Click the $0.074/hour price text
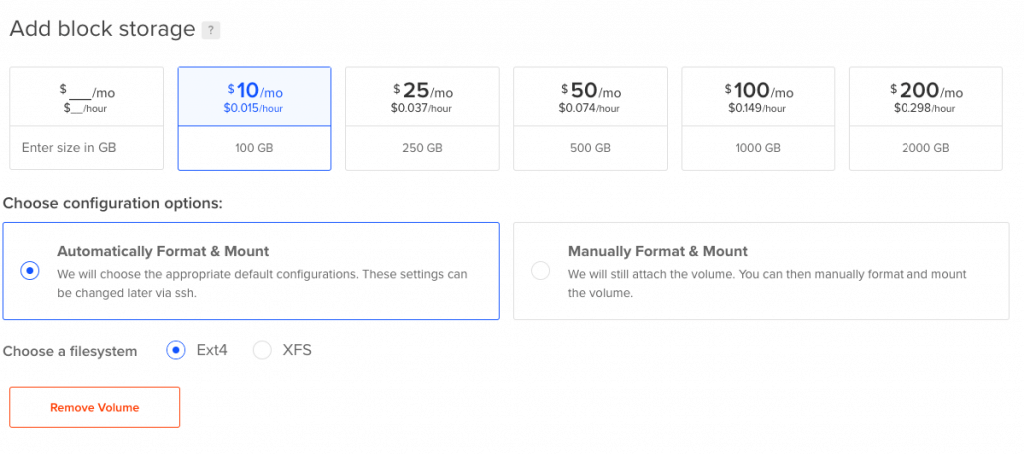This screenshot has height=455, width=1024. pyautogui.click(x=590, y=108)
